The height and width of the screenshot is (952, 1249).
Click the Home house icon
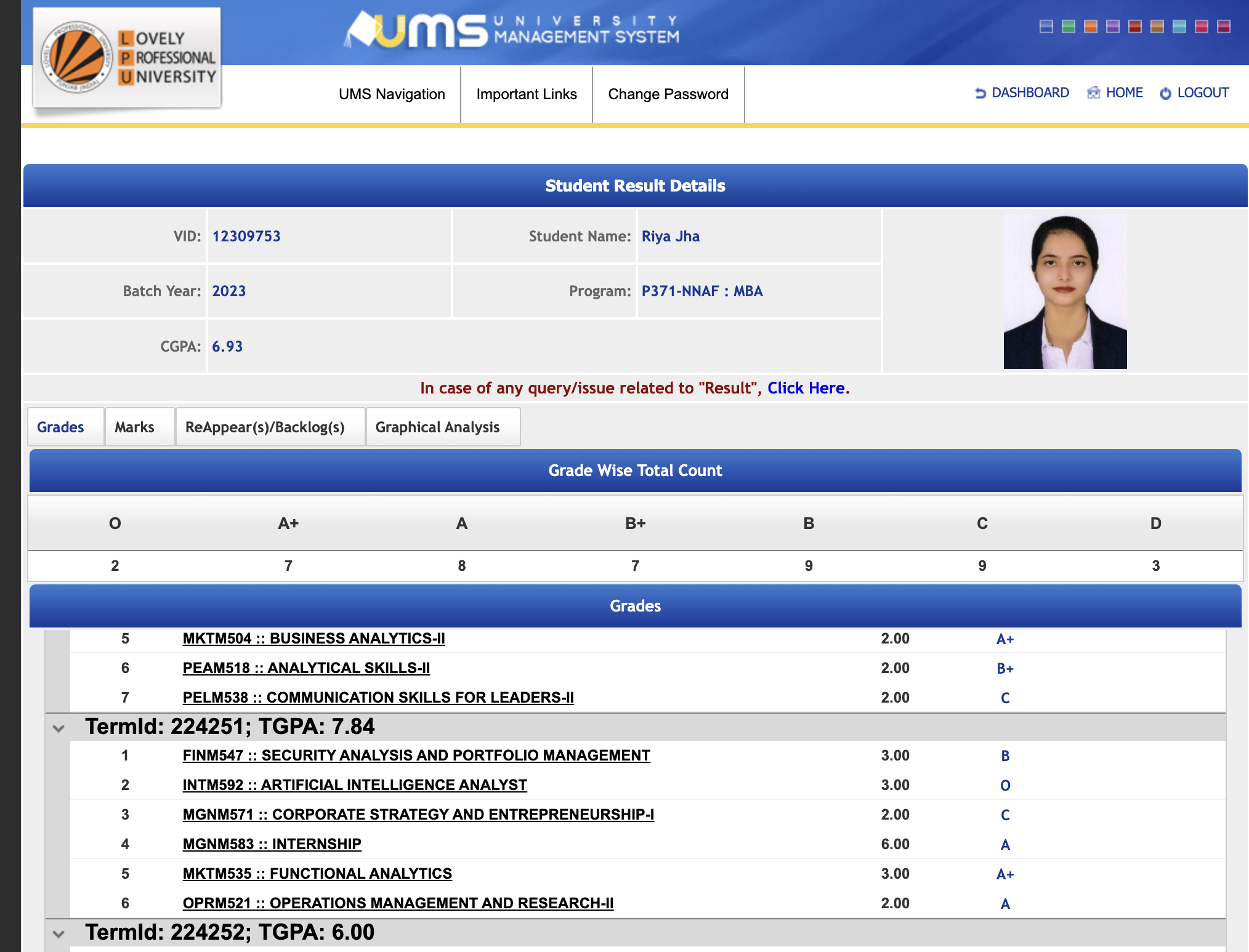tap(1093, 93)
